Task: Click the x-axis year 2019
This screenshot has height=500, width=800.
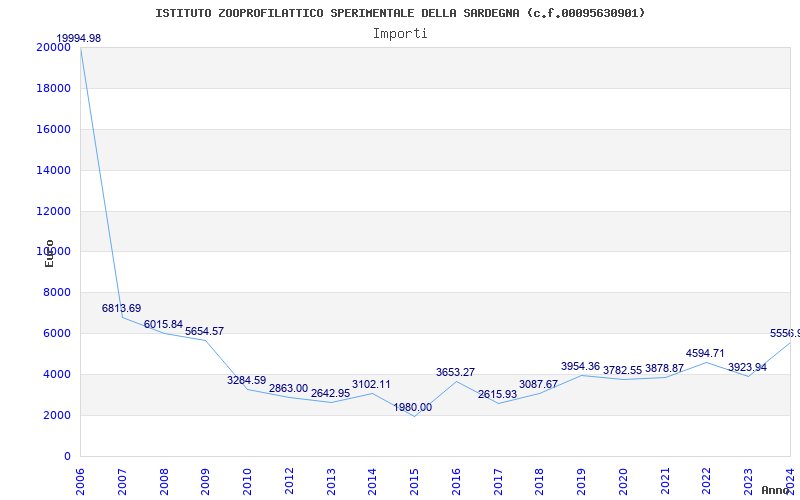Action: click(581, 482)
